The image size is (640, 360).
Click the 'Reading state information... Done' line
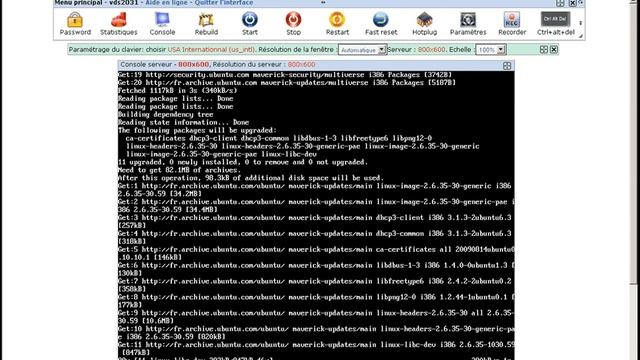pos(183,122)
